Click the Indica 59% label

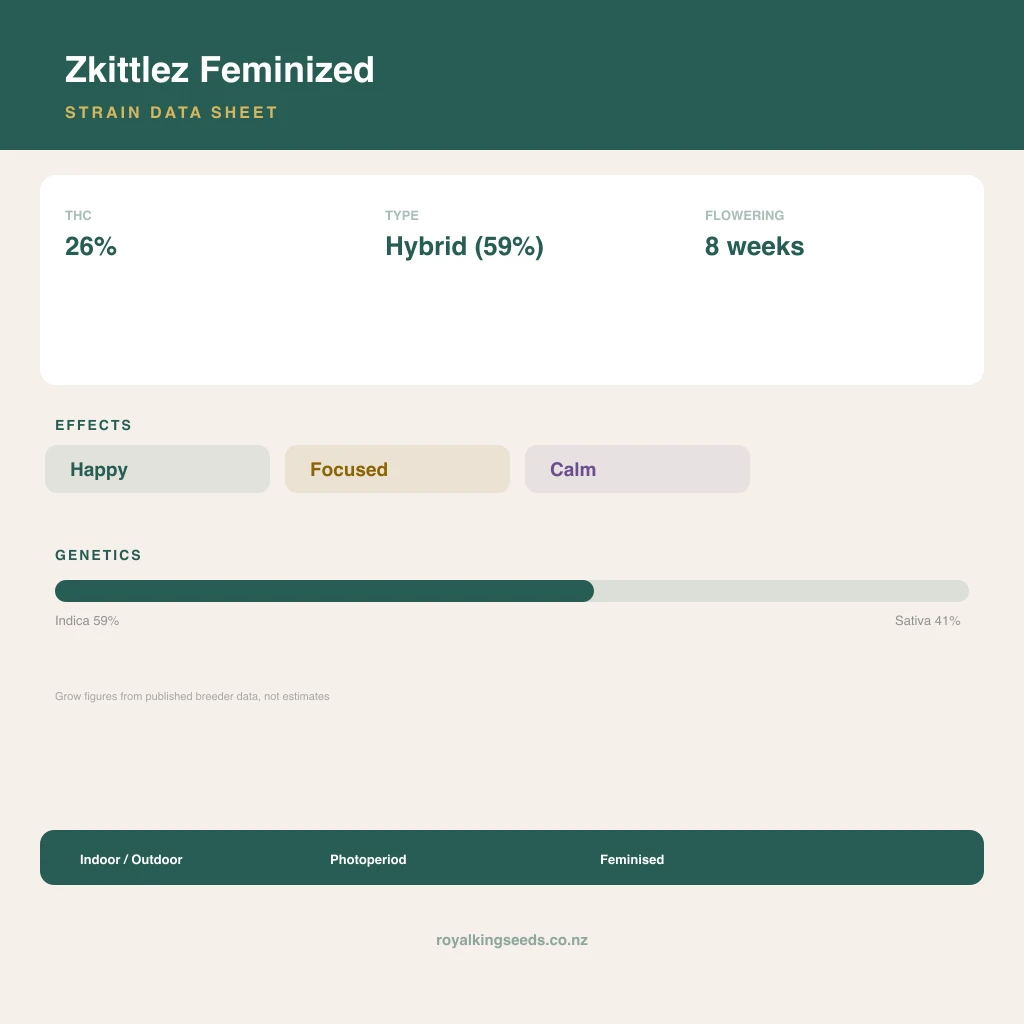(x=87, y=620)
